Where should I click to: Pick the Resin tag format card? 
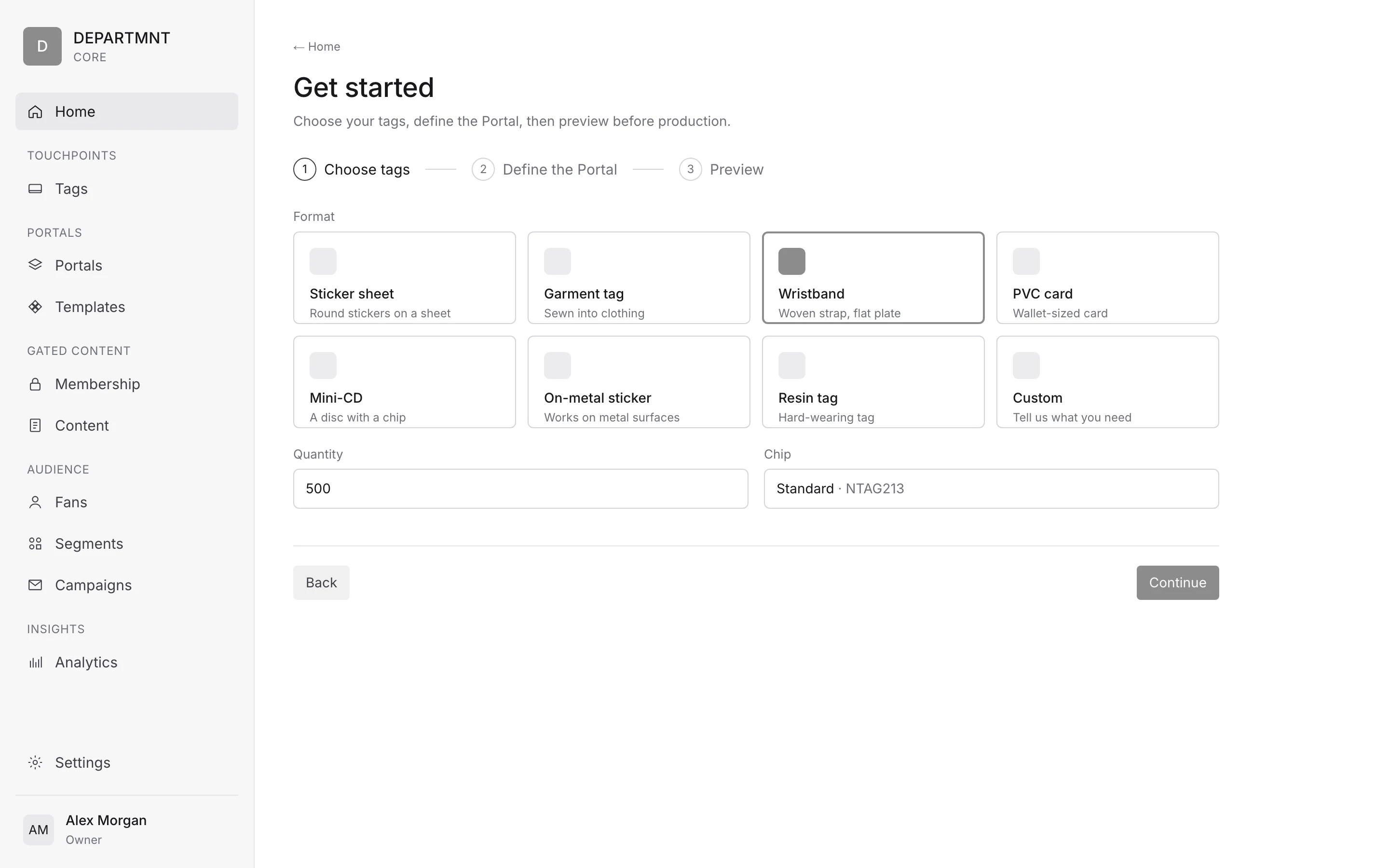pos(873,382)
